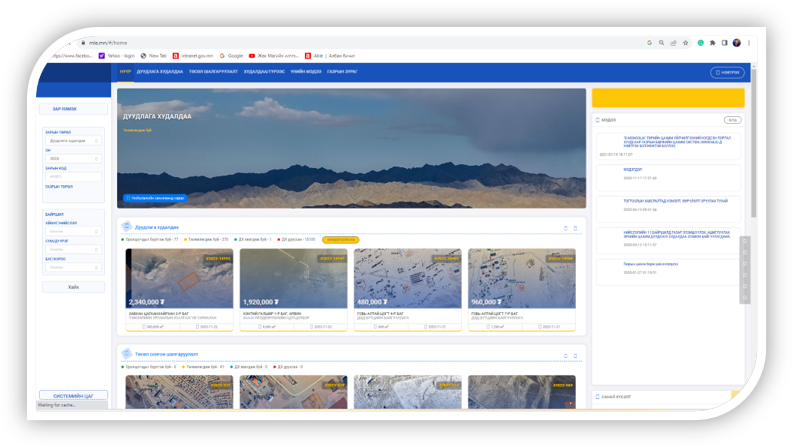Focus the ЗАРЫН КОД input field
The height and width of the screenshot is (447, 793).
(x=73, y=177)
